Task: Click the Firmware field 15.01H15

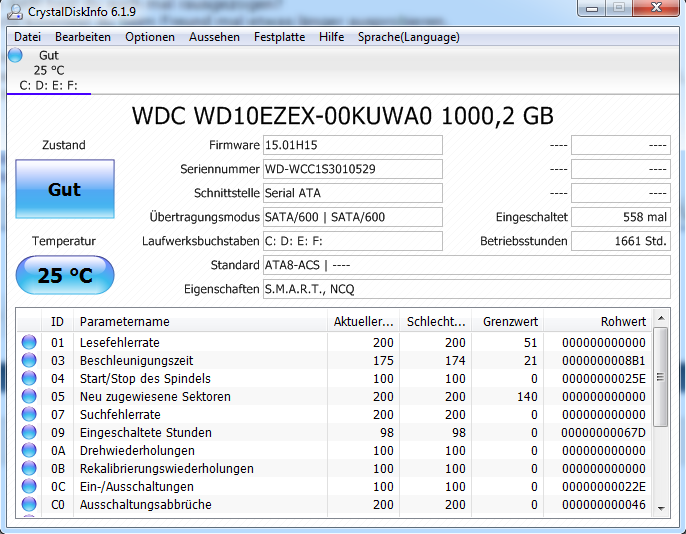Action: point(353,145)
